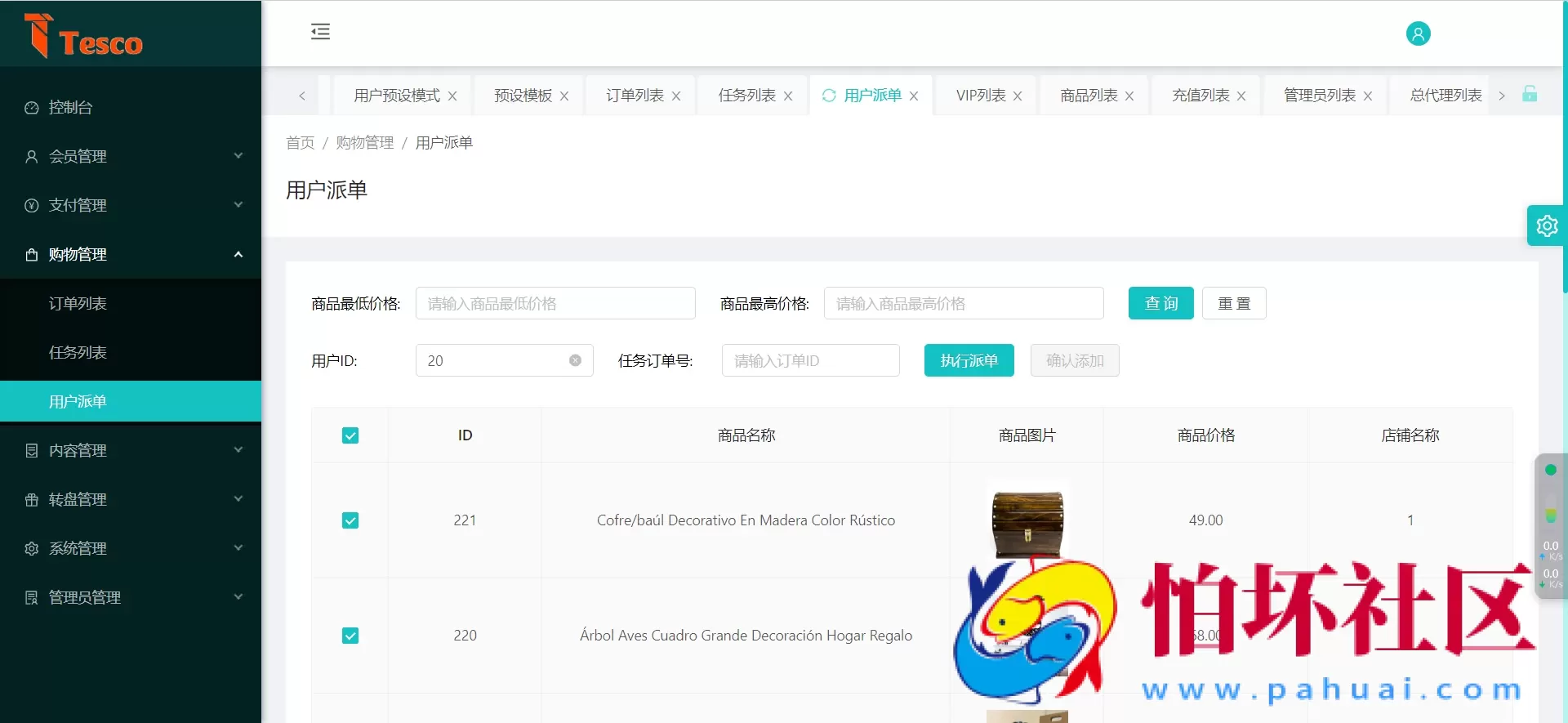Click the 控制台 dashboard icon
This screenshot has height=723, width=1568.
coord(32,108)
